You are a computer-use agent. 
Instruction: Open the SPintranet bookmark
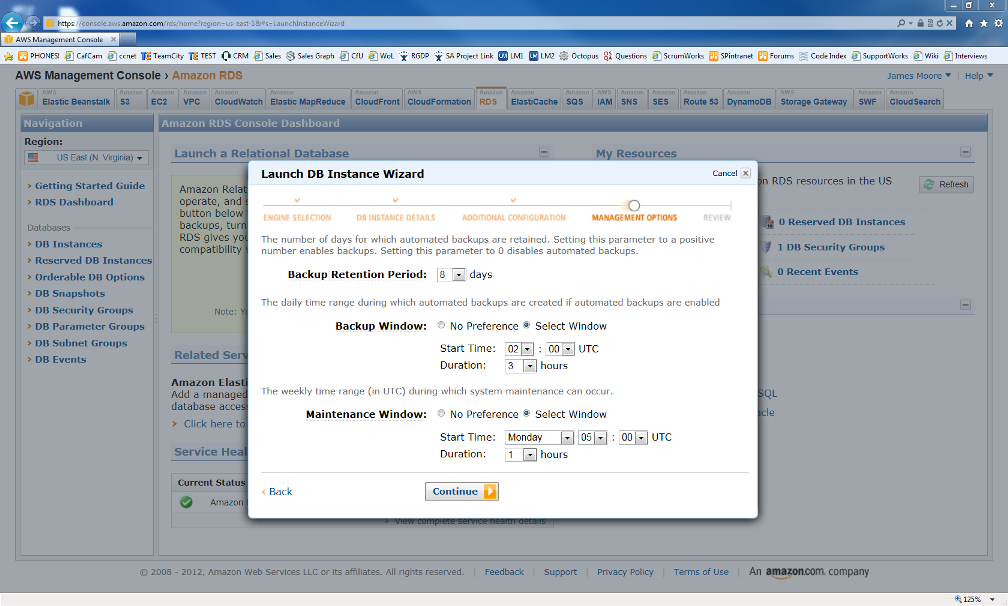[731, 56]
